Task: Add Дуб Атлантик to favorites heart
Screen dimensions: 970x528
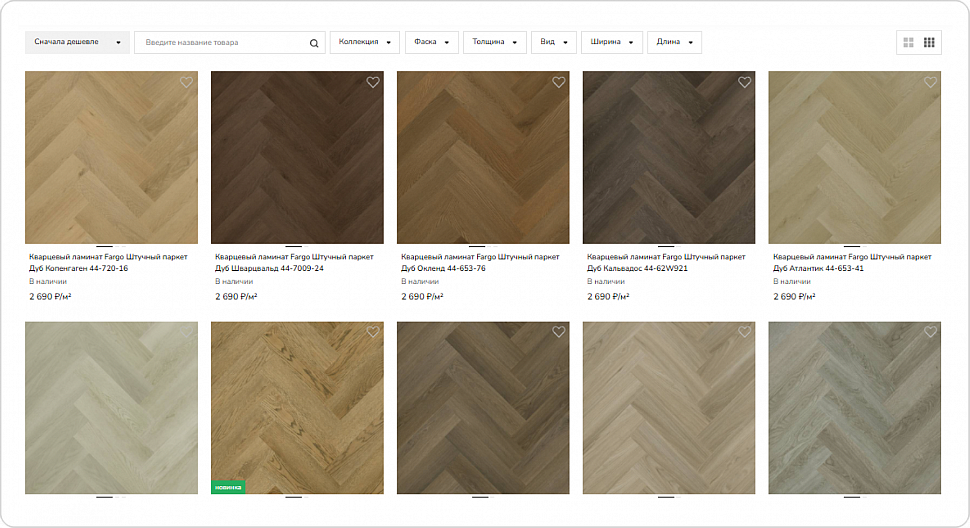Action: (x=930, y=82)
